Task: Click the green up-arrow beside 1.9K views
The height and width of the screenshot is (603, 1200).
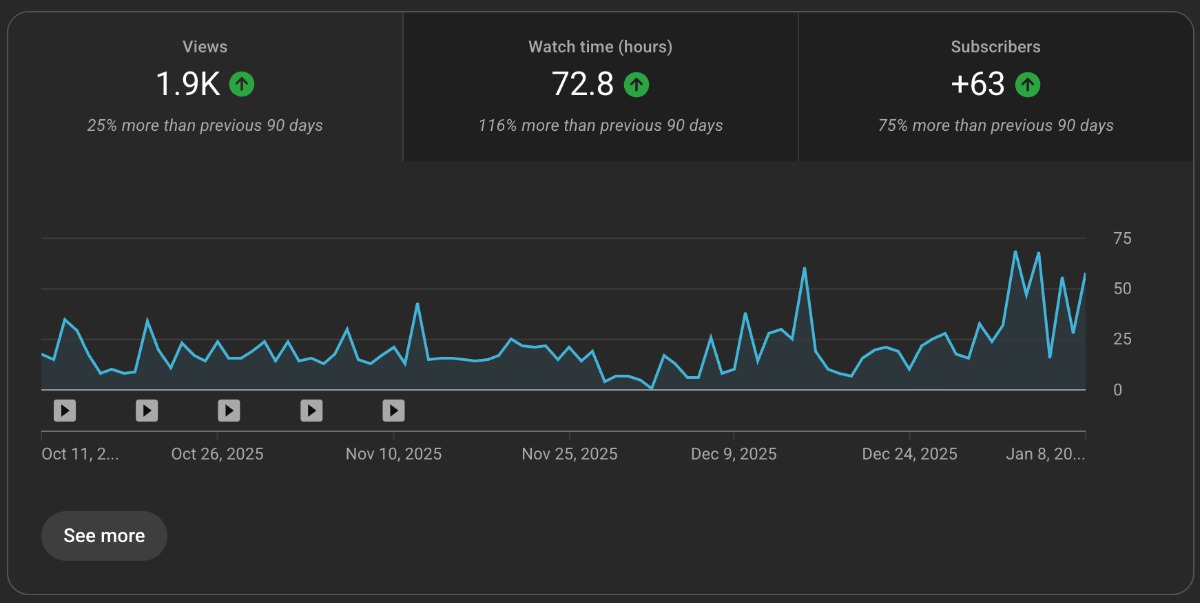Action: point(242,84)
